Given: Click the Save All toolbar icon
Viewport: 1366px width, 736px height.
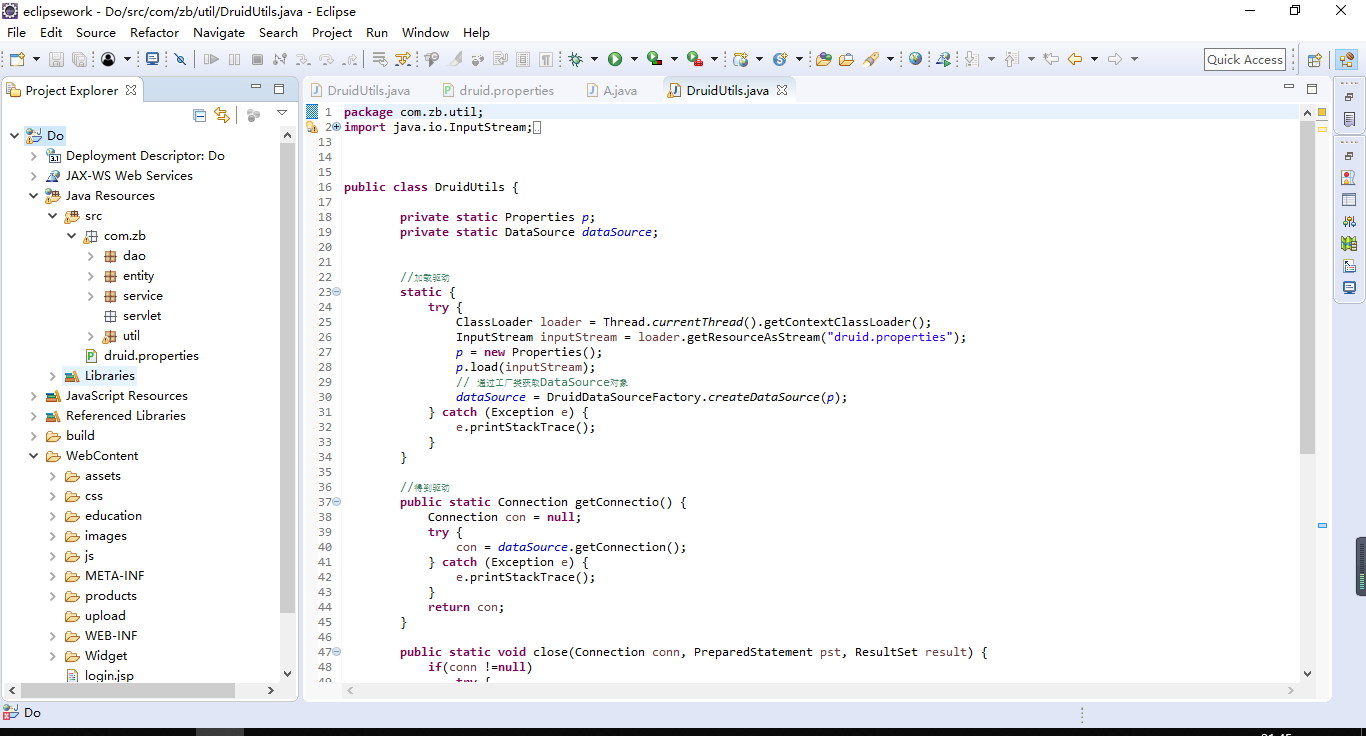Looking at the screenshot, I should [x=79, y=60].
